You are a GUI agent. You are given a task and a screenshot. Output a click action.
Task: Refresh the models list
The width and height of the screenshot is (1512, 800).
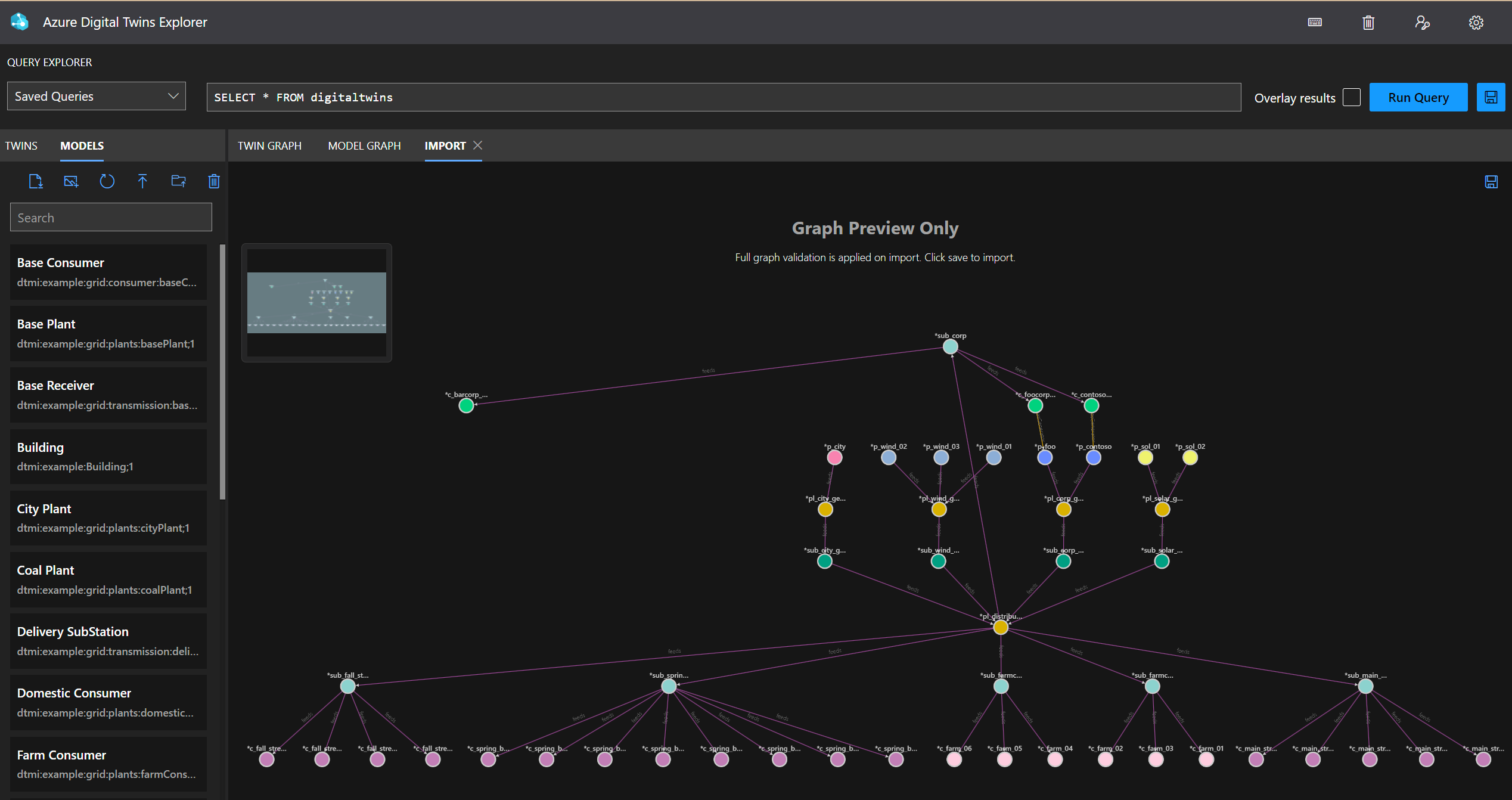(x=107, y=181)
